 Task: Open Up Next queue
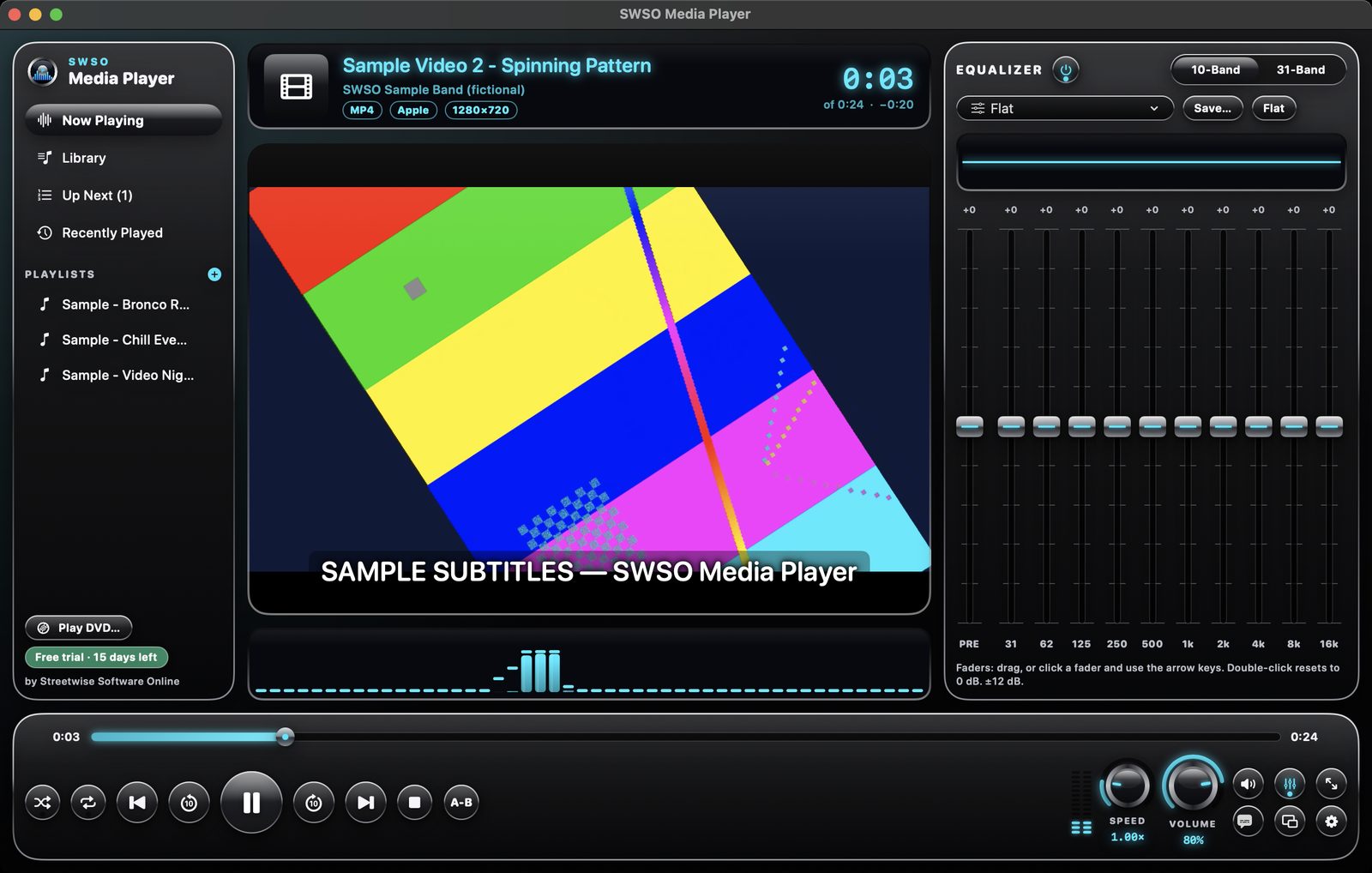123,196
